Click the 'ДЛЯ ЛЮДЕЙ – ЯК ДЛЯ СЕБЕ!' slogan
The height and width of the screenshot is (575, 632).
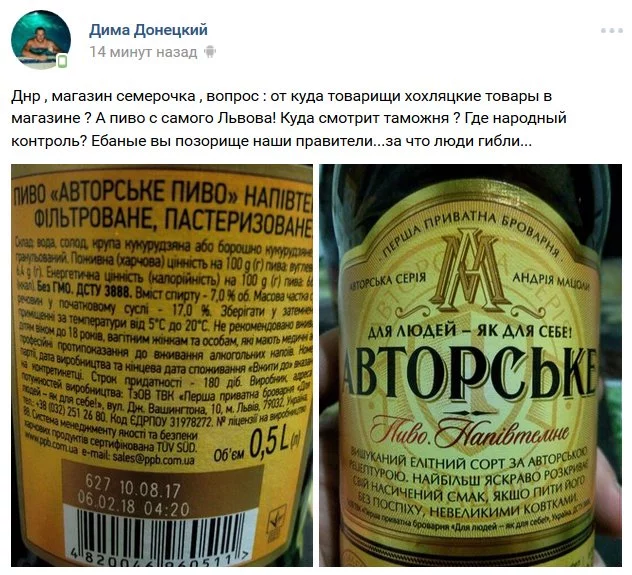coord(470,331)
